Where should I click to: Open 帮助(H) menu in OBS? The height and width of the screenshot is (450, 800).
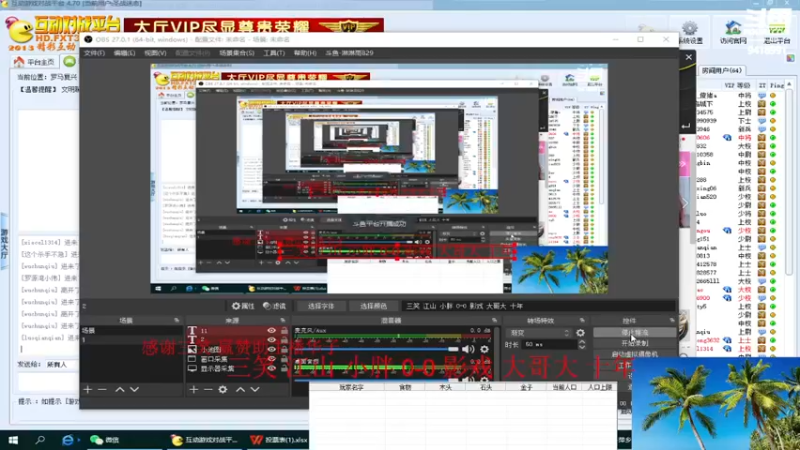click(305, 53)
